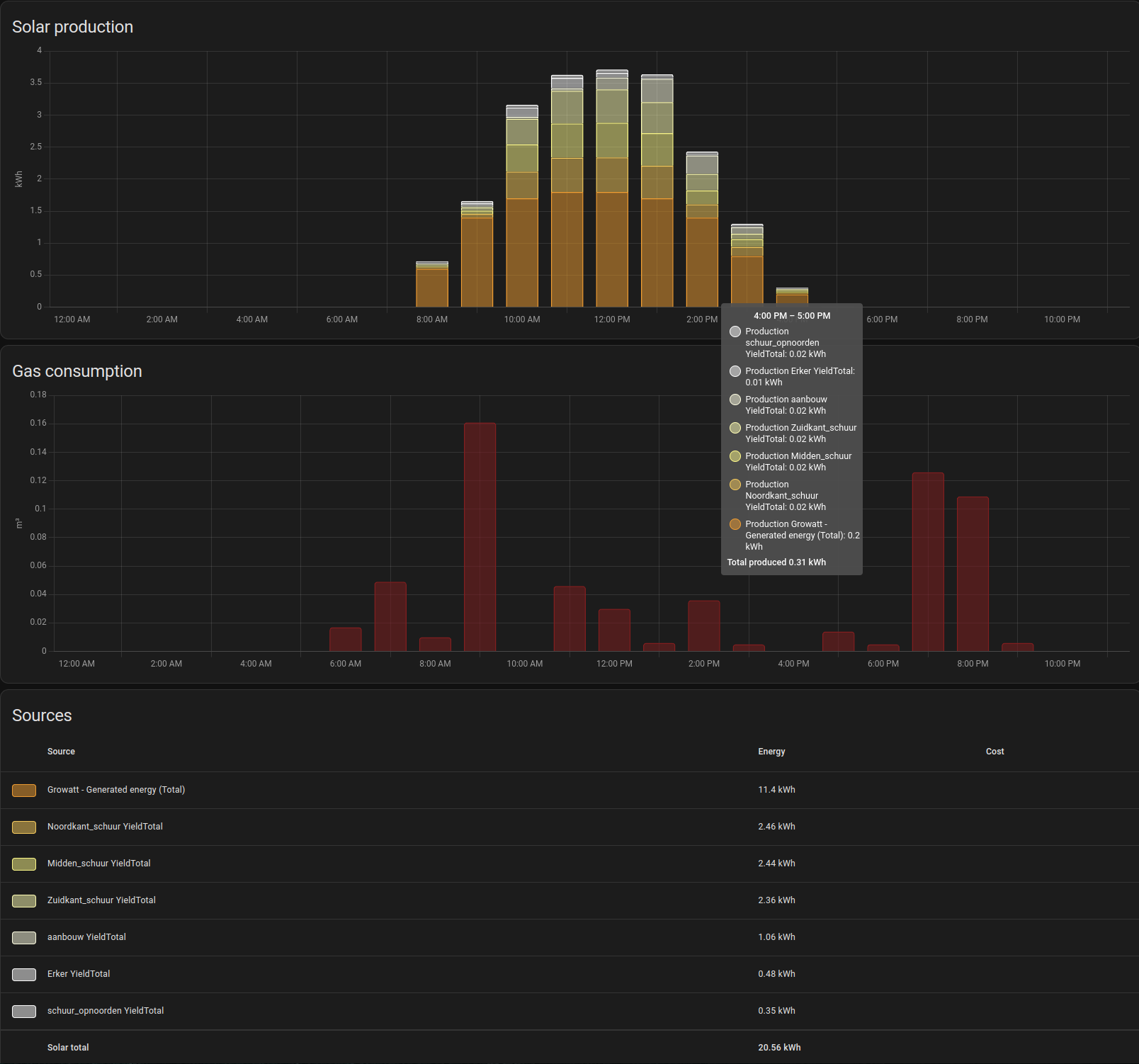
Task: Open the Growatt - Generated energy (Total) source row
Action: [116, 790]
